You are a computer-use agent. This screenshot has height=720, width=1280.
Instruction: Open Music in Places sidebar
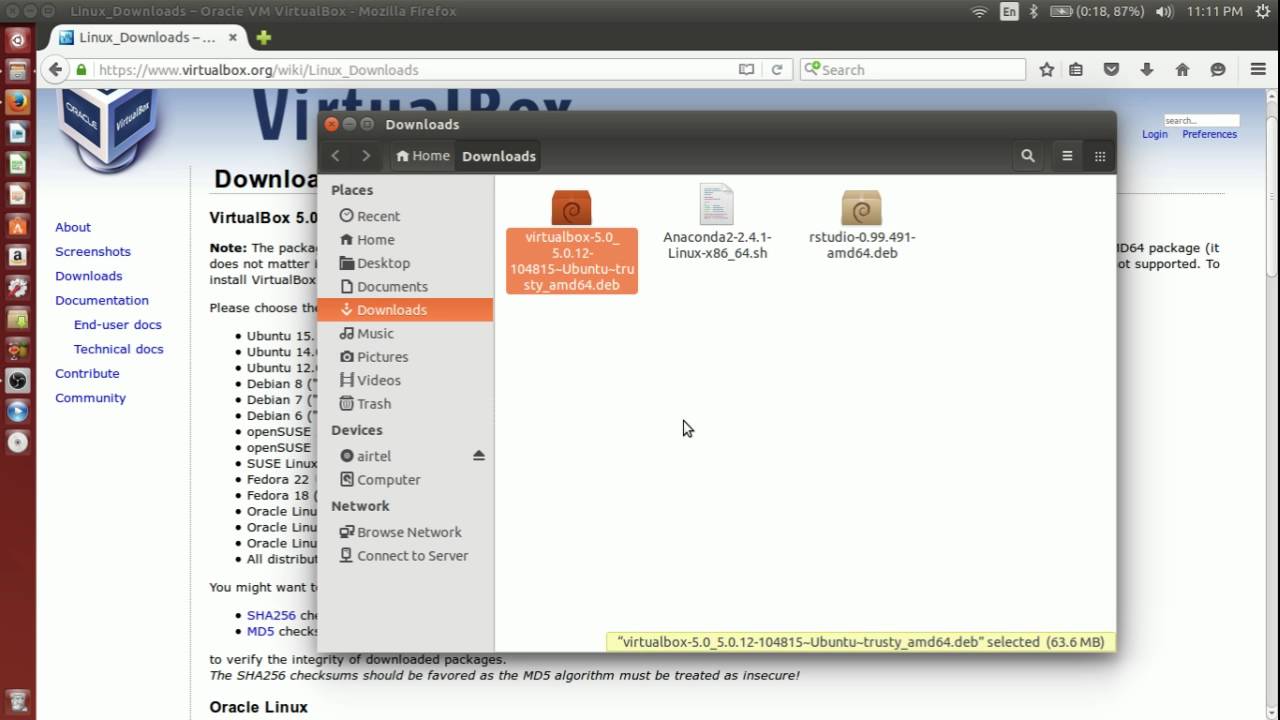(405, 334)
